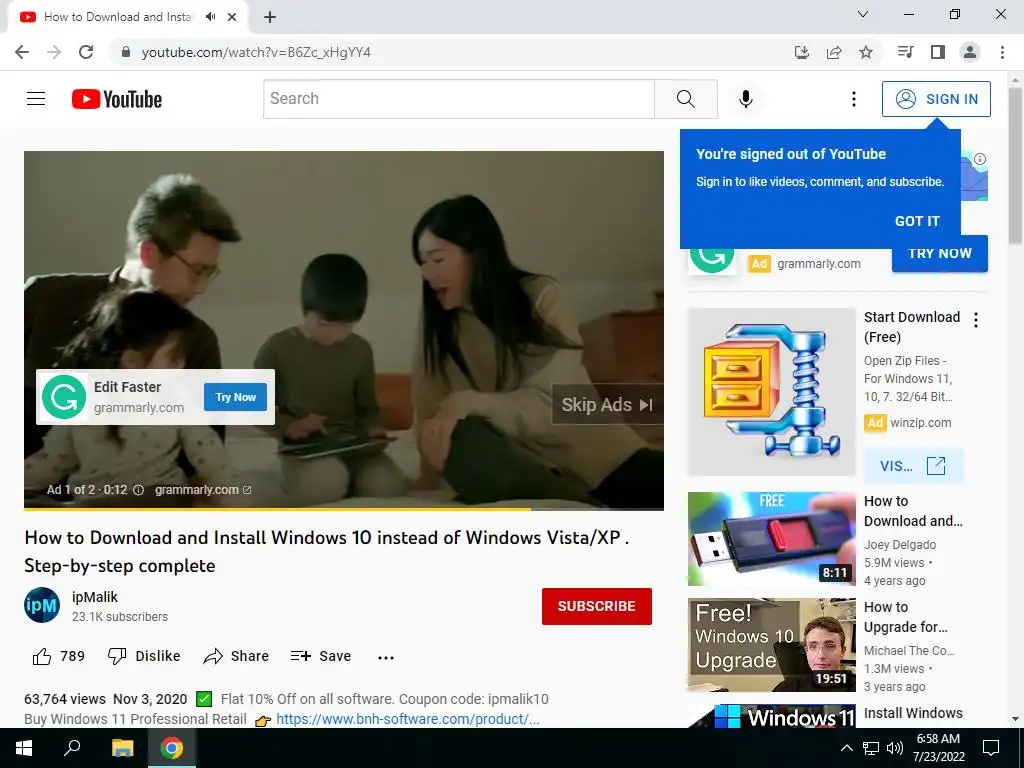
Task: Open the Install Windows video title
Action: pyautogui.click(x=913, y=713)
